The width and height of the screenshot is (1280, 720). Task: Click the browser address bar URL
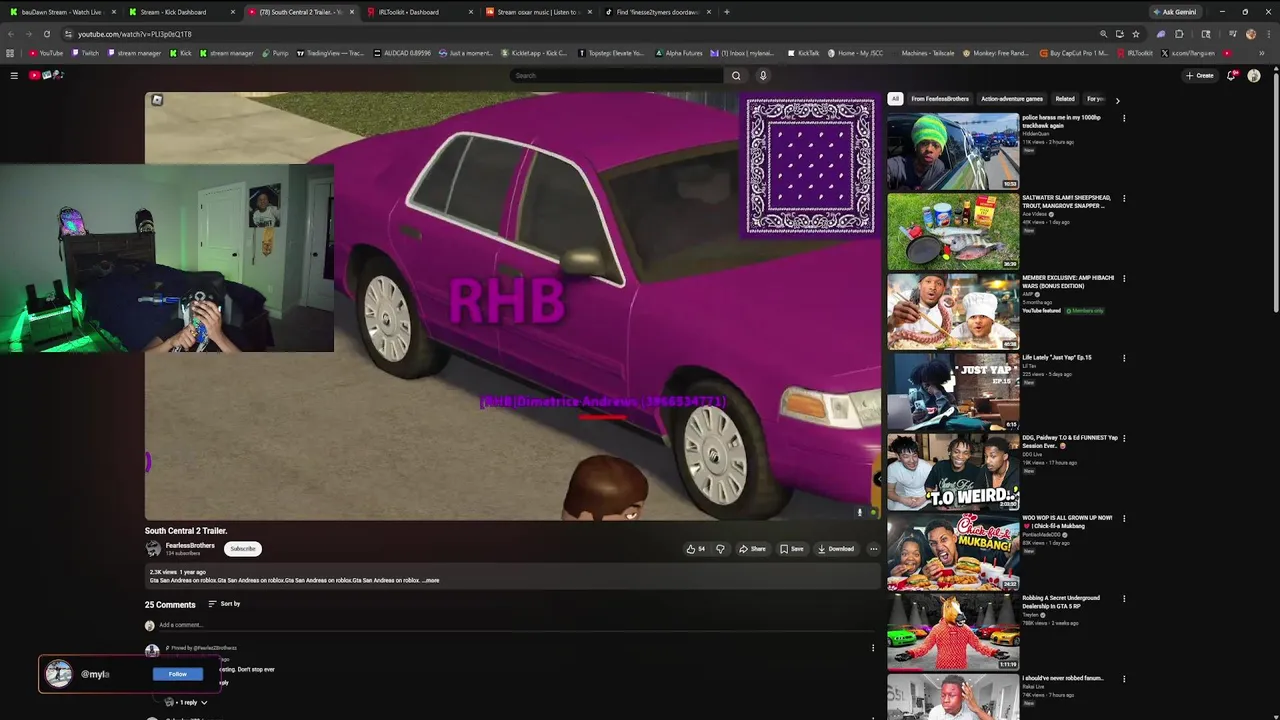[x=134, y=34]
